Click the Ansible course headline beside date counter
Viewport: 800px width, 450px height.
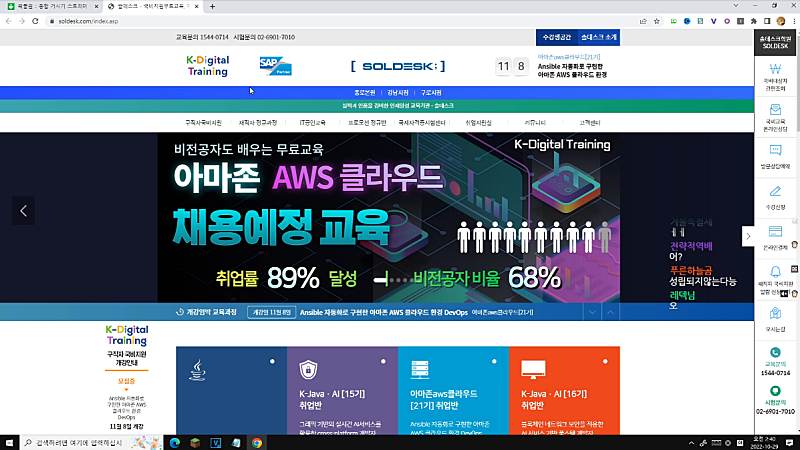(572, 70)
